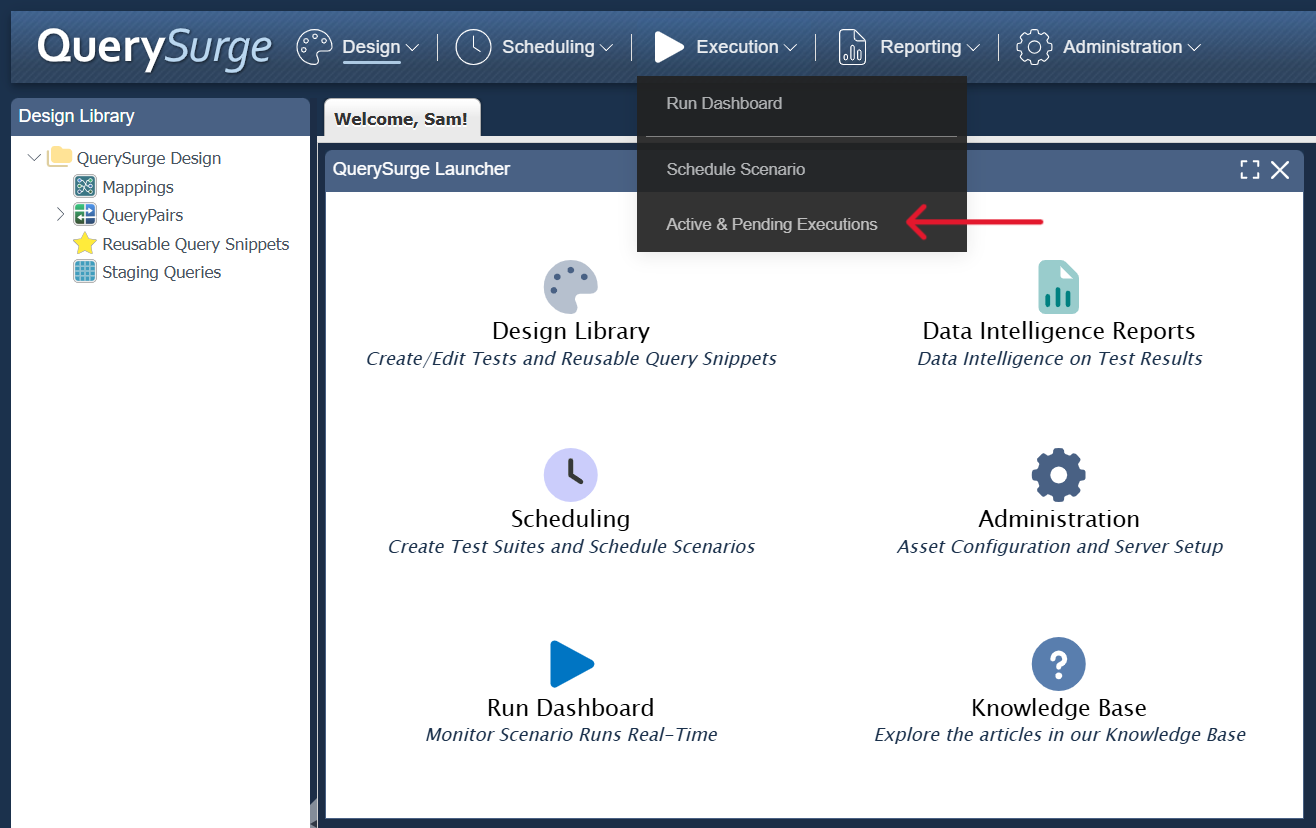Open the Administration menu dropdown arrow
The height and width of the screenshot is (828, 1316).
pos(1193,47)
